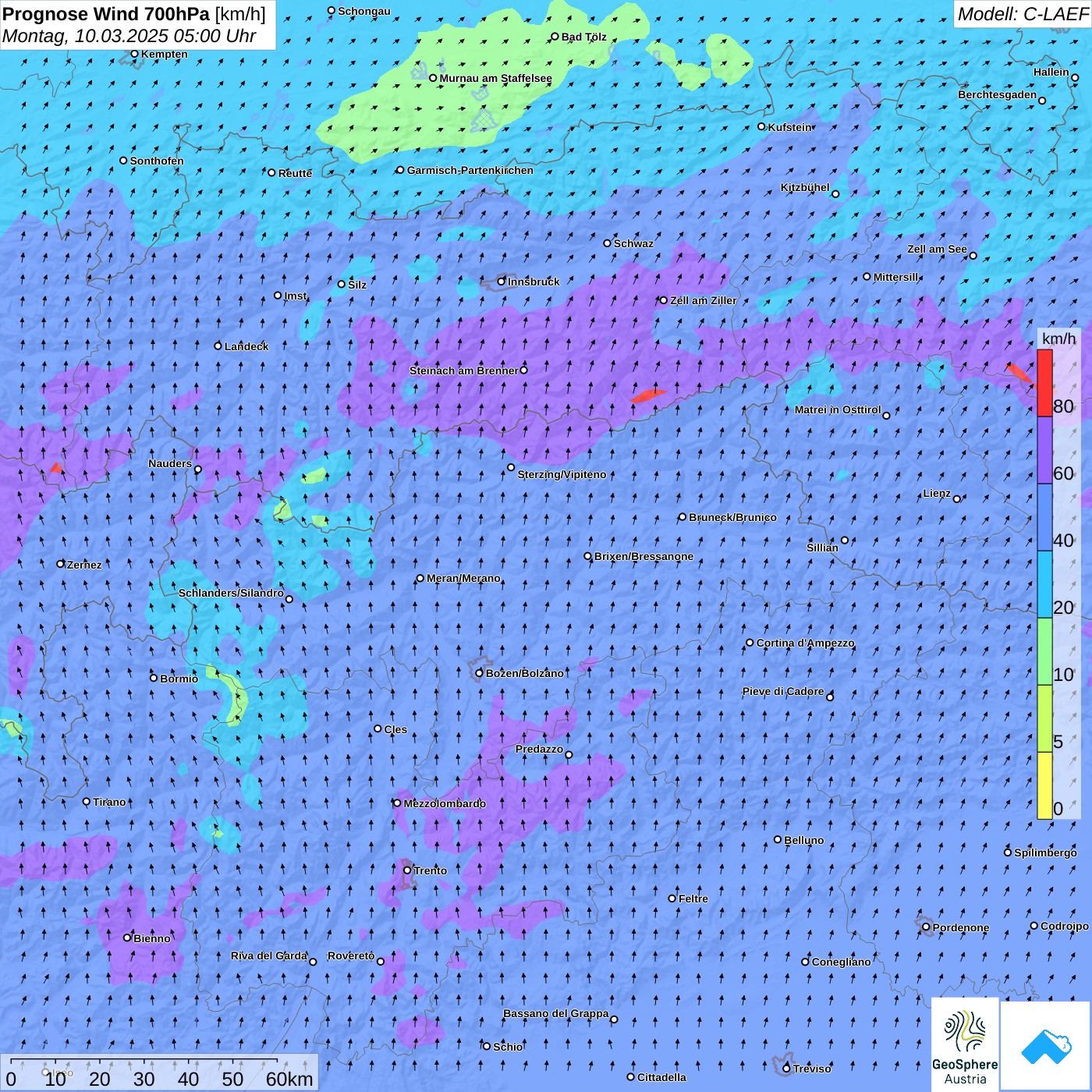Viewport: 1092px width, 1092px height.
Task: Click the Murnau am Staffelsee label
Action: click(x=495, y=78)
